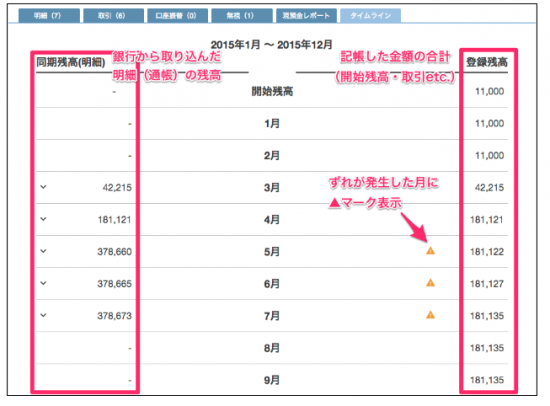Expand the 6月 row chevron
Image resolution: width=550 pixels, height=406 pixels.
pyautogui.click(x=43, y=283)
